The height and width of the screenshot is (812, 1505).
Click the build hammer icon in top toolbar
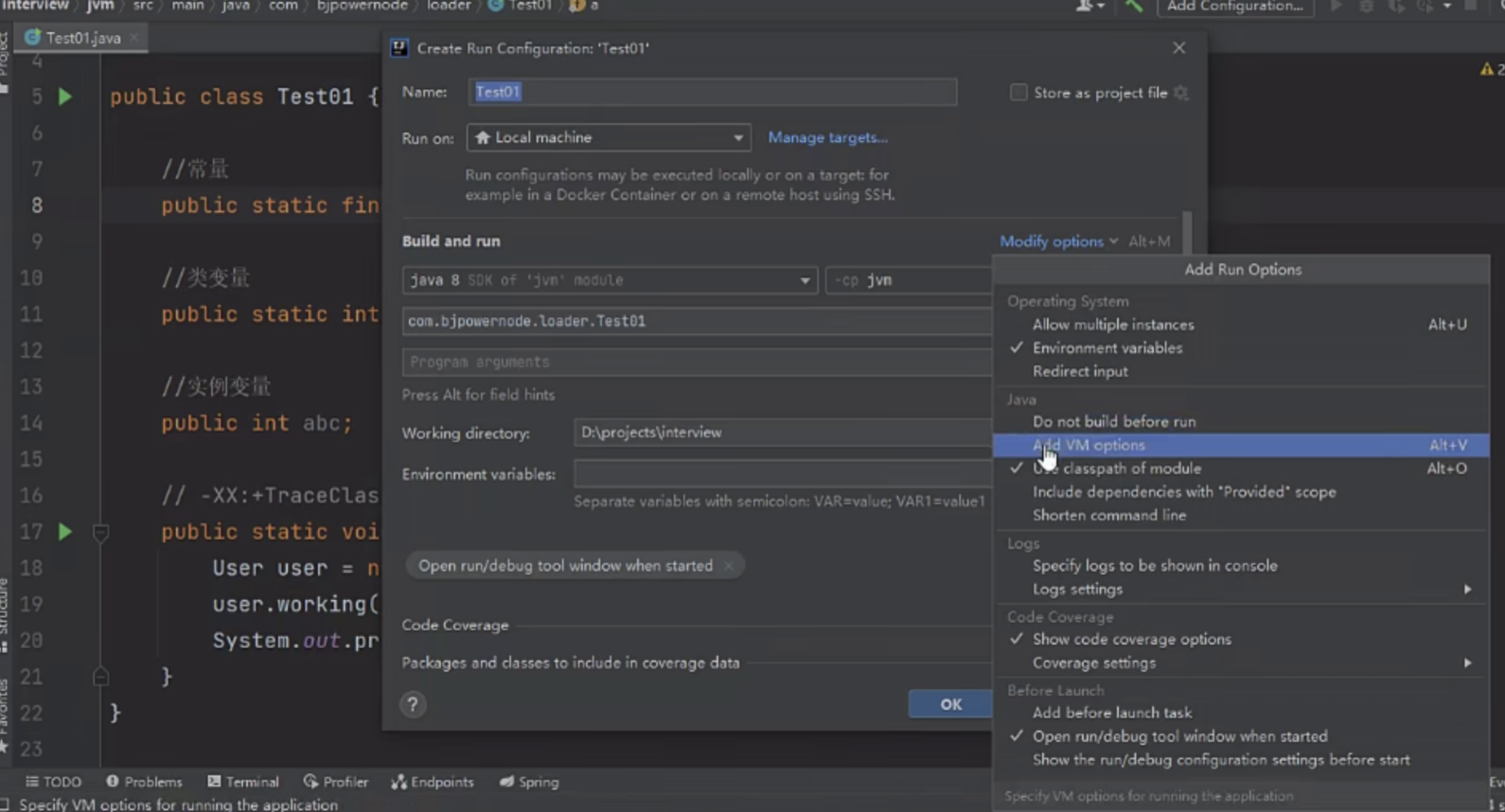click(x=1134, y=6)
